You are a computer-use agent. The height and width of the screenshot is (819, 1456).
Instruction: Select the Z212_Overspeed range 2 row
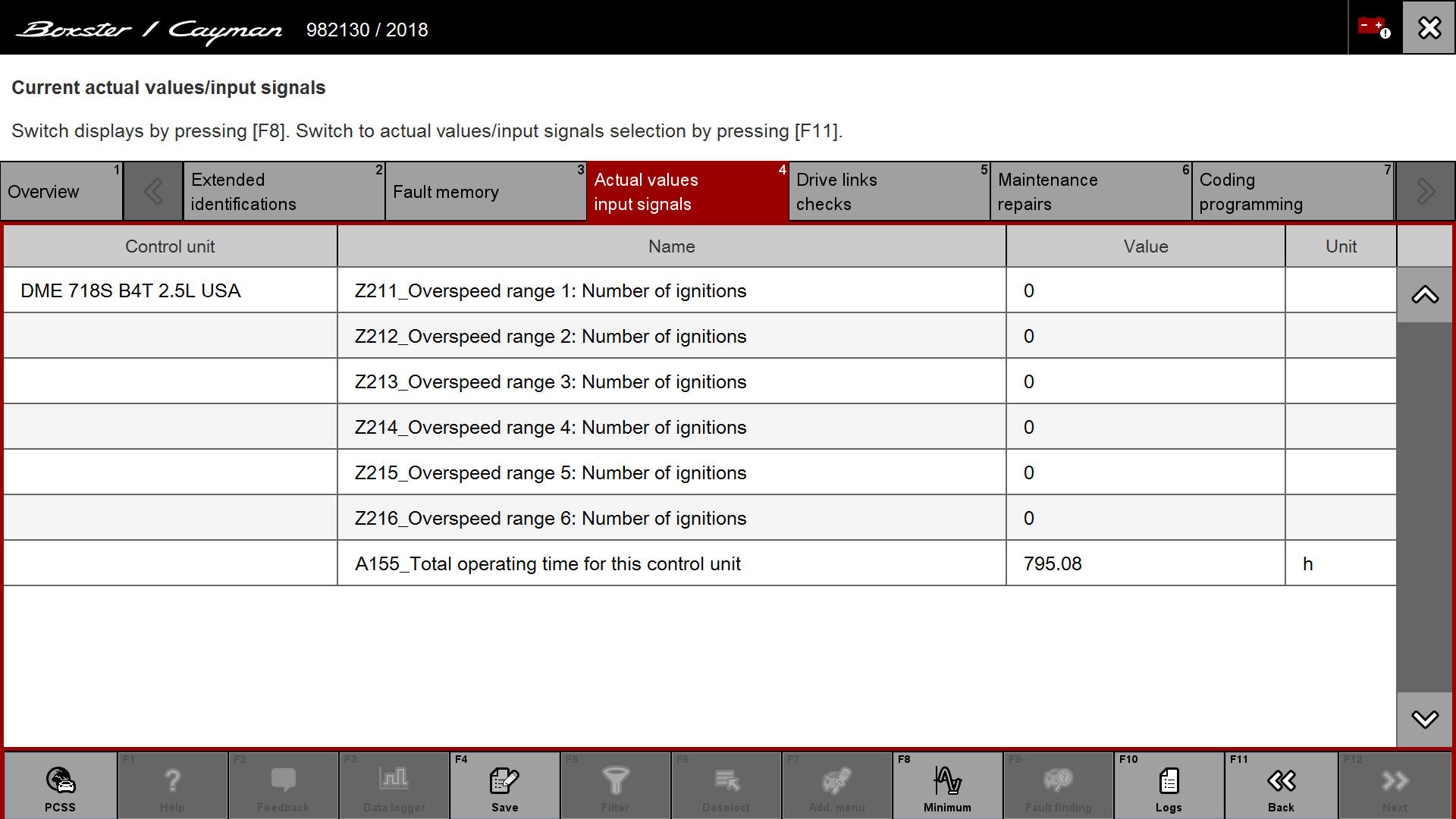(x=700, y=336)
